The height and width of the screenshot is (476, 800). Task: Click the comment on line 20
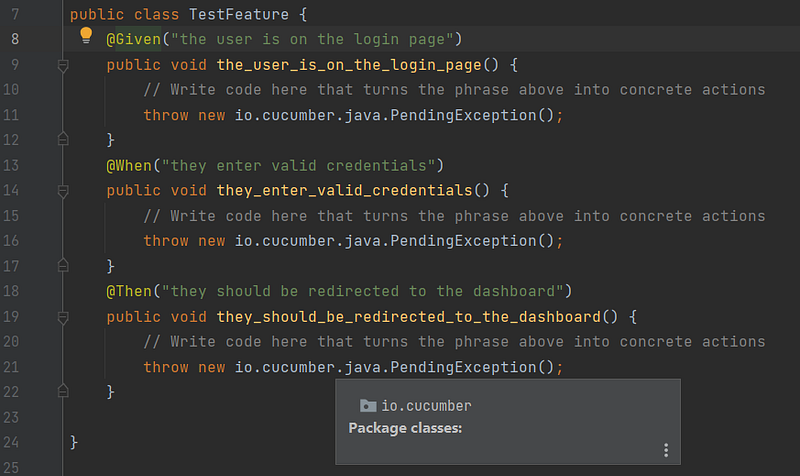click(x=454, y=342)
